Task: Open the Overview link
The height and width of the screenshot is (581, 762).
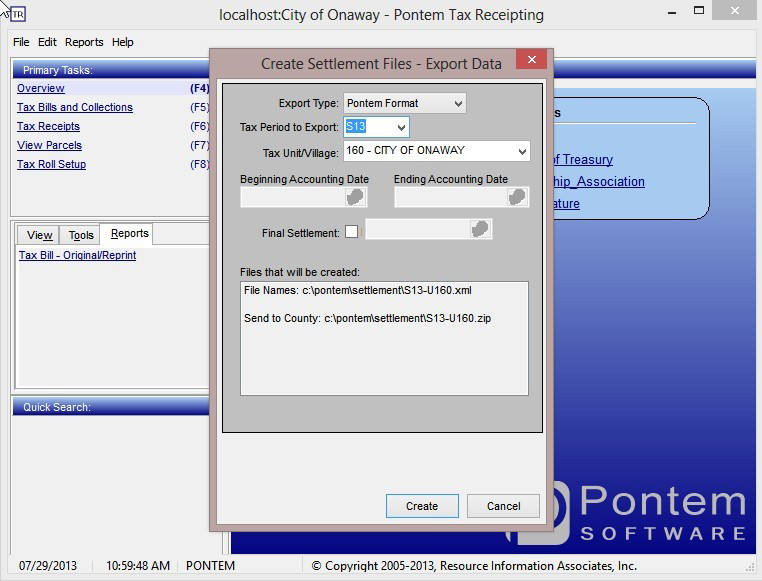Action: [x=41, y=88]
